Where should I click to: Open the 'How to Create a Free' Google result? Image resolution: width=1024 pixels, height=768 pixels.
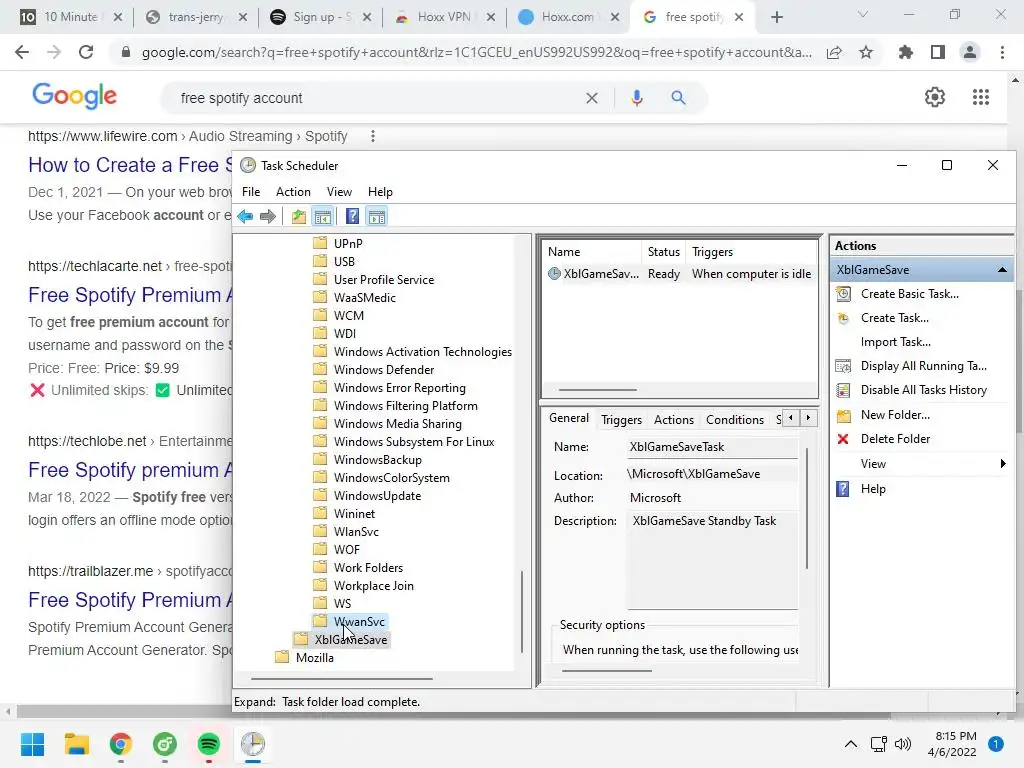(x=130, y=165)
